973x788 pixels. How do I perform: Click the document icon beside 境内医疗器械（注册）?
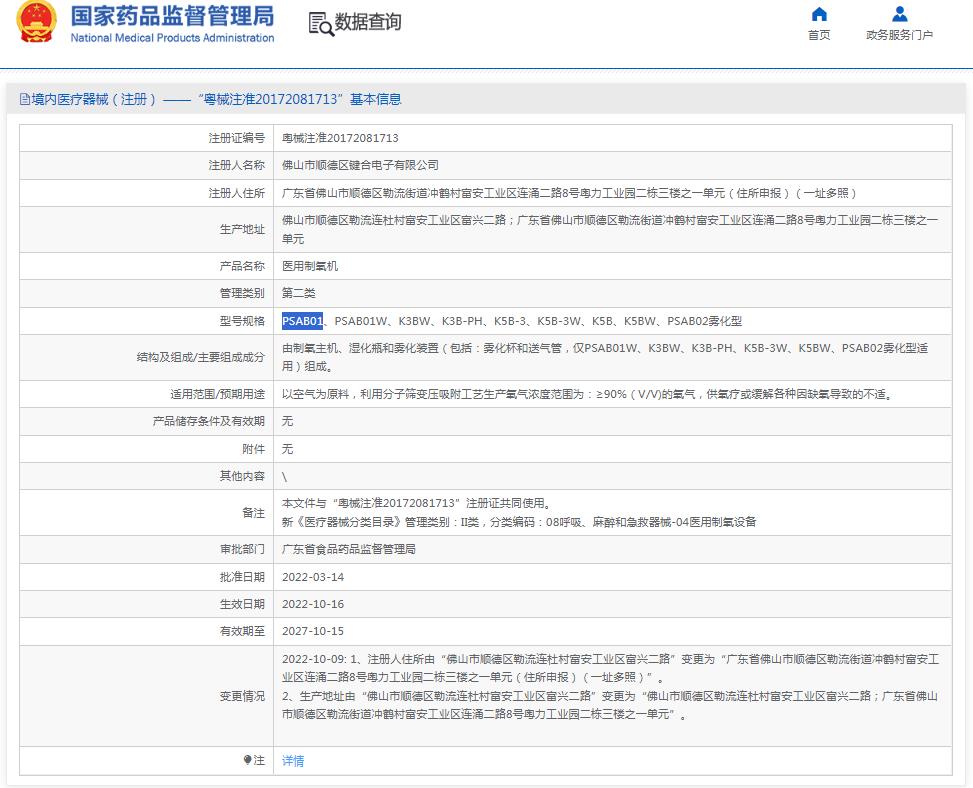click(22, 98)
